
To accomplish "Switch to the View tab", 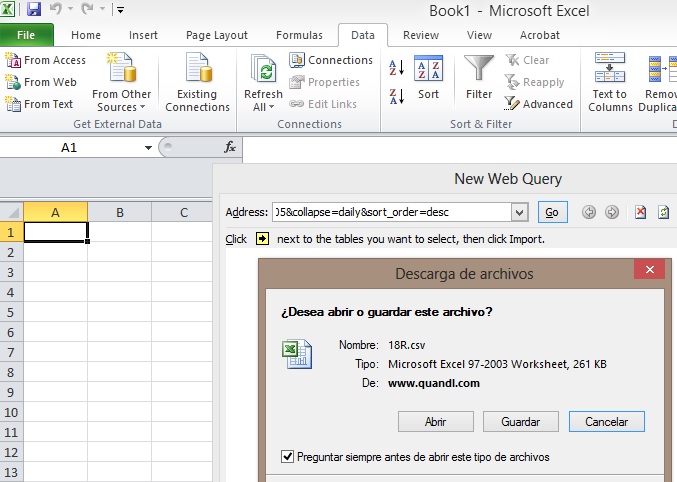I will [x=479, y=35].
